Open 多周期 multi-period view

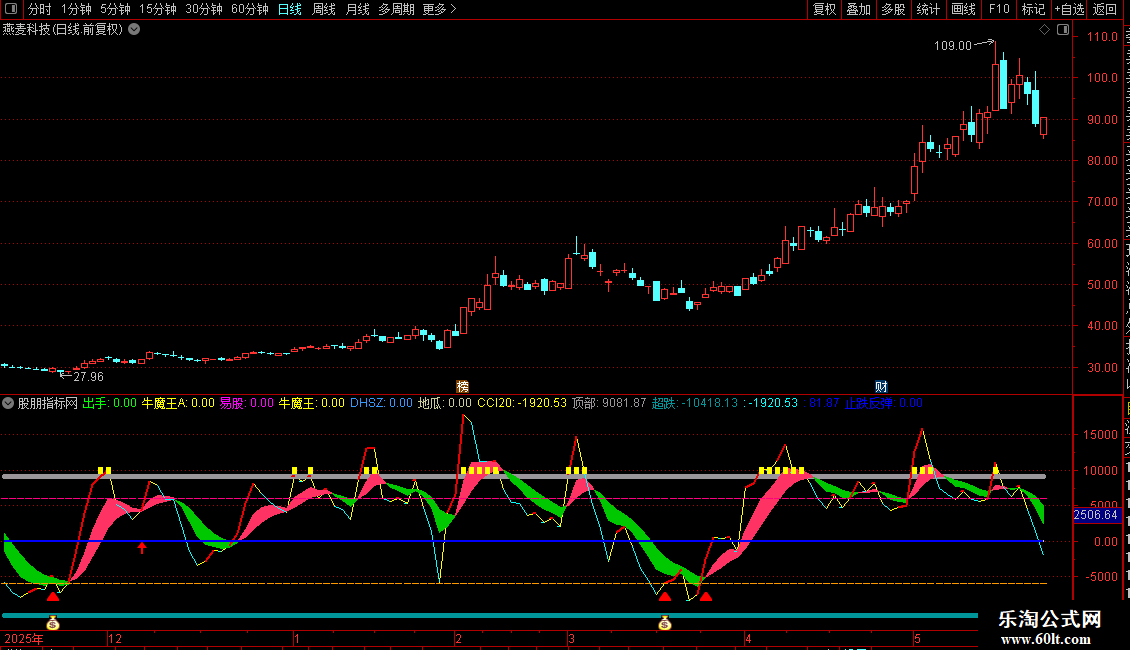[396, 9]
